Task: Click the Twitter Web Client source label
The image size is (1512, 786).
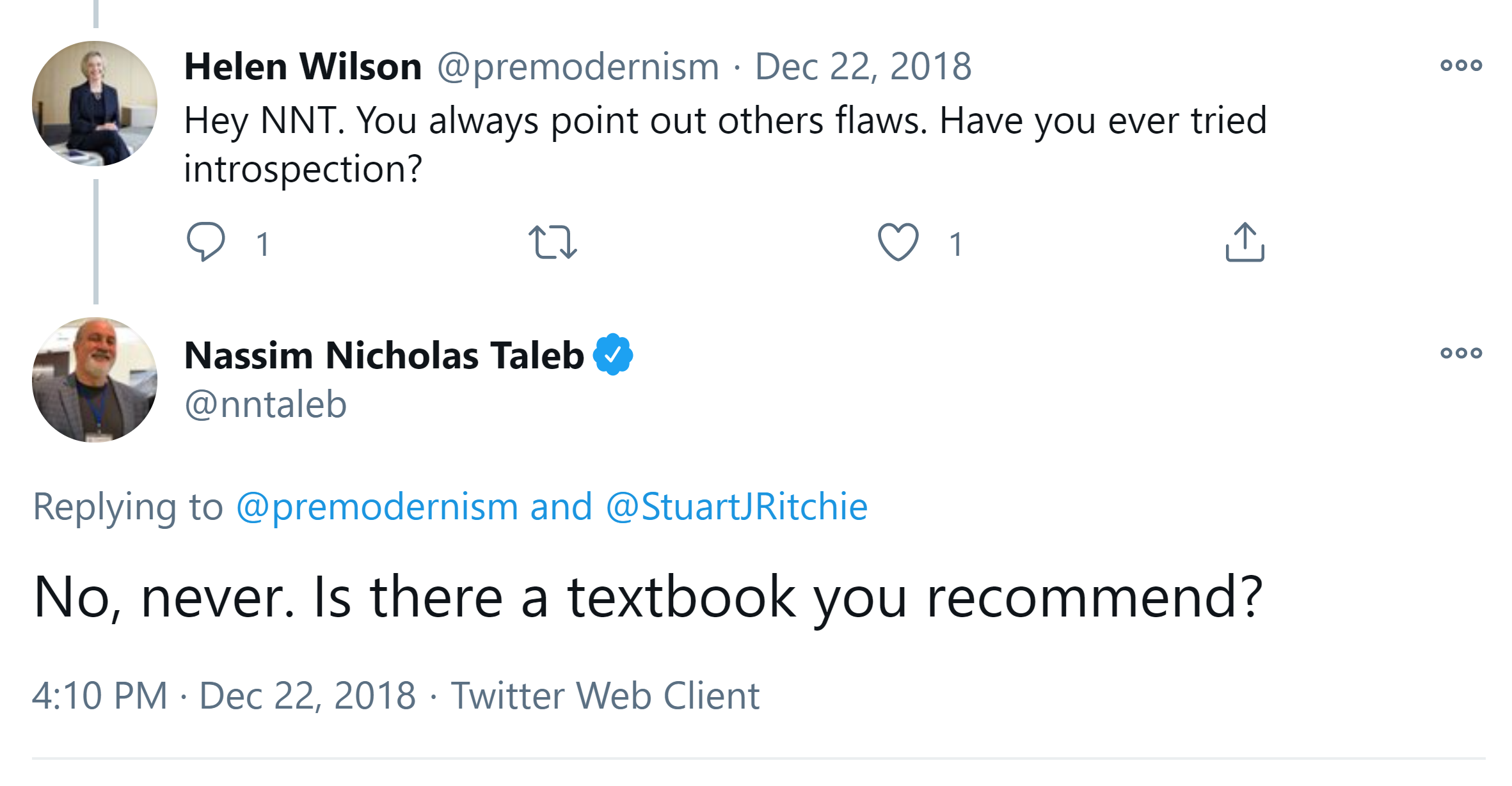Action: coord(605,695)
